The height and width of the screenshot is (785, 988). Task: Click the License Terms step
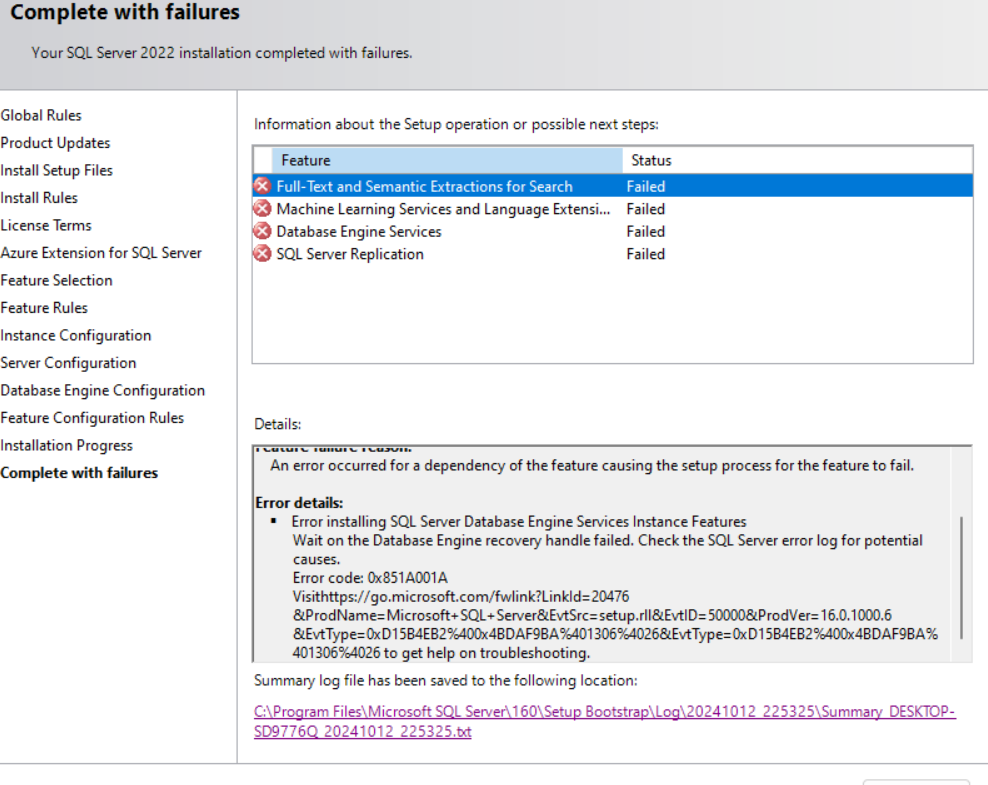tap(46, 225)
